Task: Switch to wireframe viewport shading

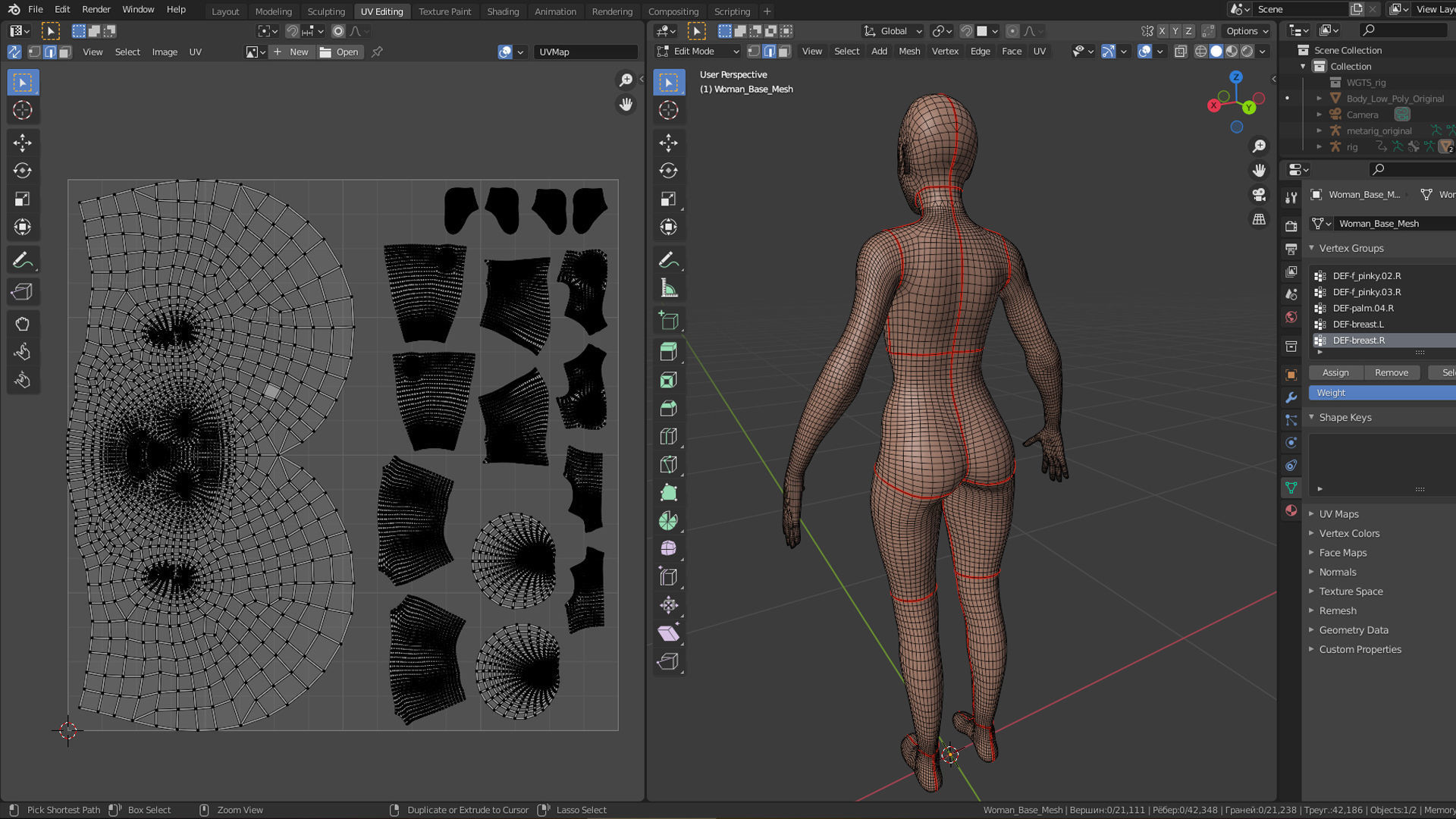Action: pyautogui.click(x=1200, y=52)
